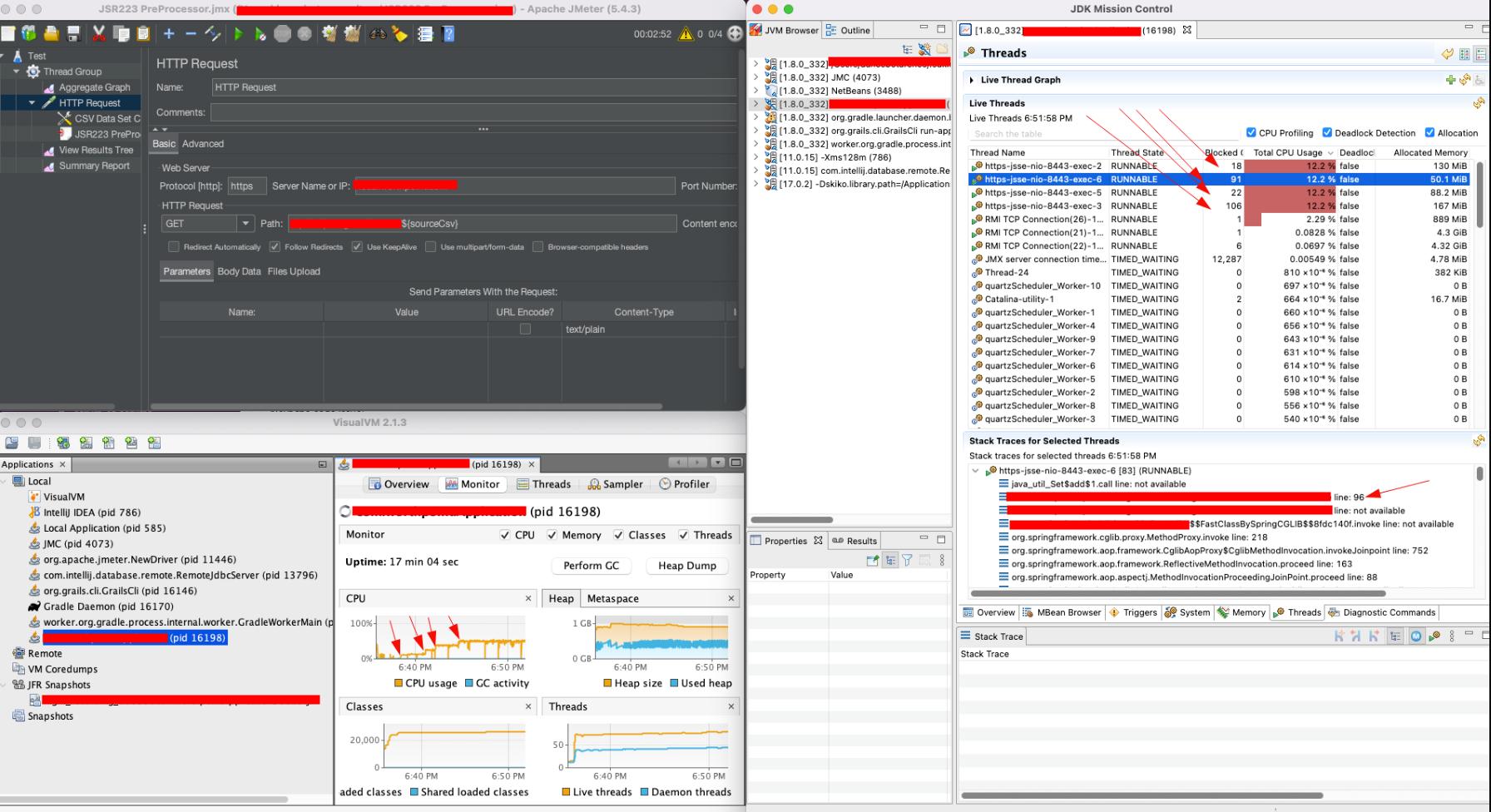Screen dimensions: 1491x812
Task: Click JMeter remote engines globe icon
Action: pyautogui.click(x=736, y=34)
